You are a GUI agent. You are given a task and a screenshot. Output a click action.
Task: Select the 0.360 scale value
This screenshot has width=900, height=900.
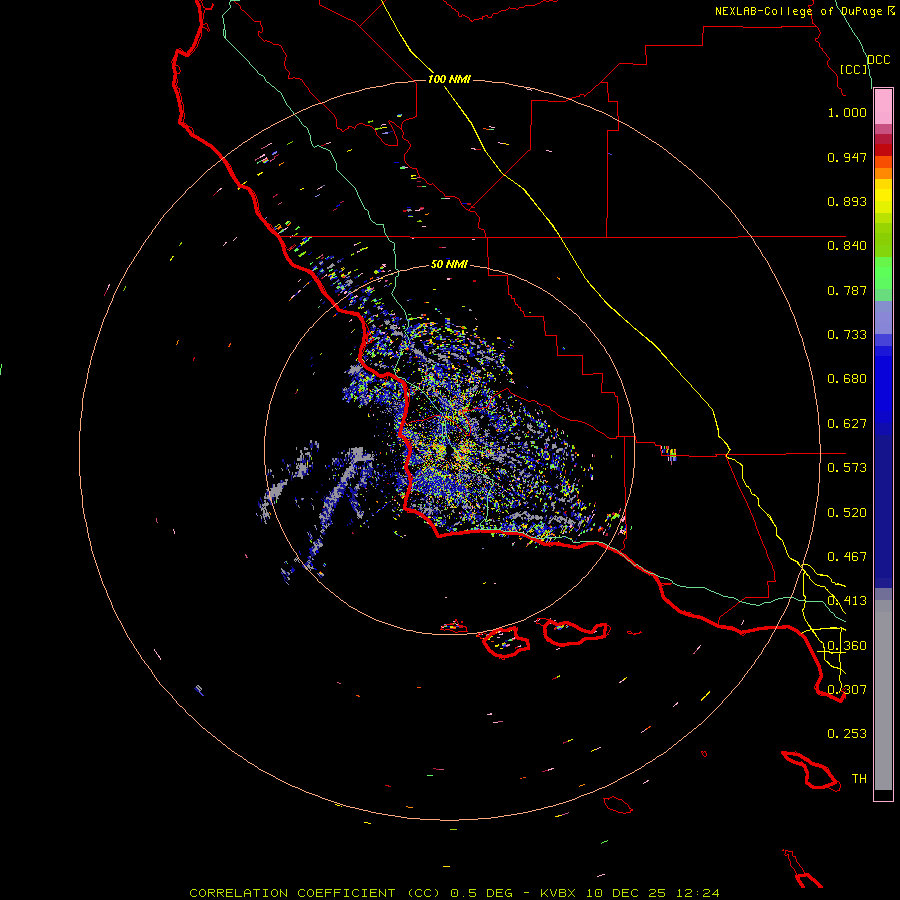tap(847, 646)
